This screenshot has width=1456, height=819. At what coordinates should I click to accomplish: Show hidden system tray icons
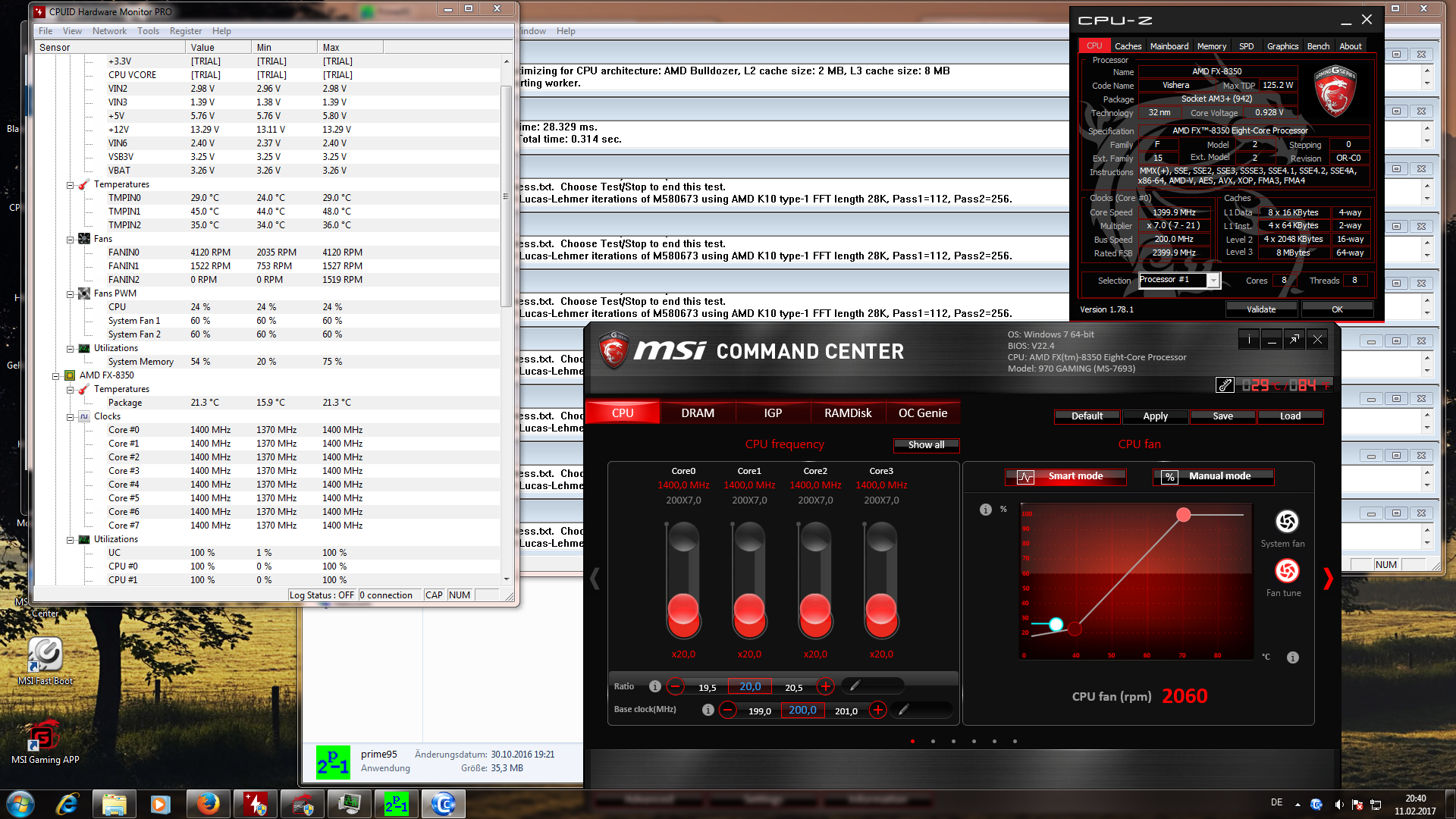click(1298, 805)
